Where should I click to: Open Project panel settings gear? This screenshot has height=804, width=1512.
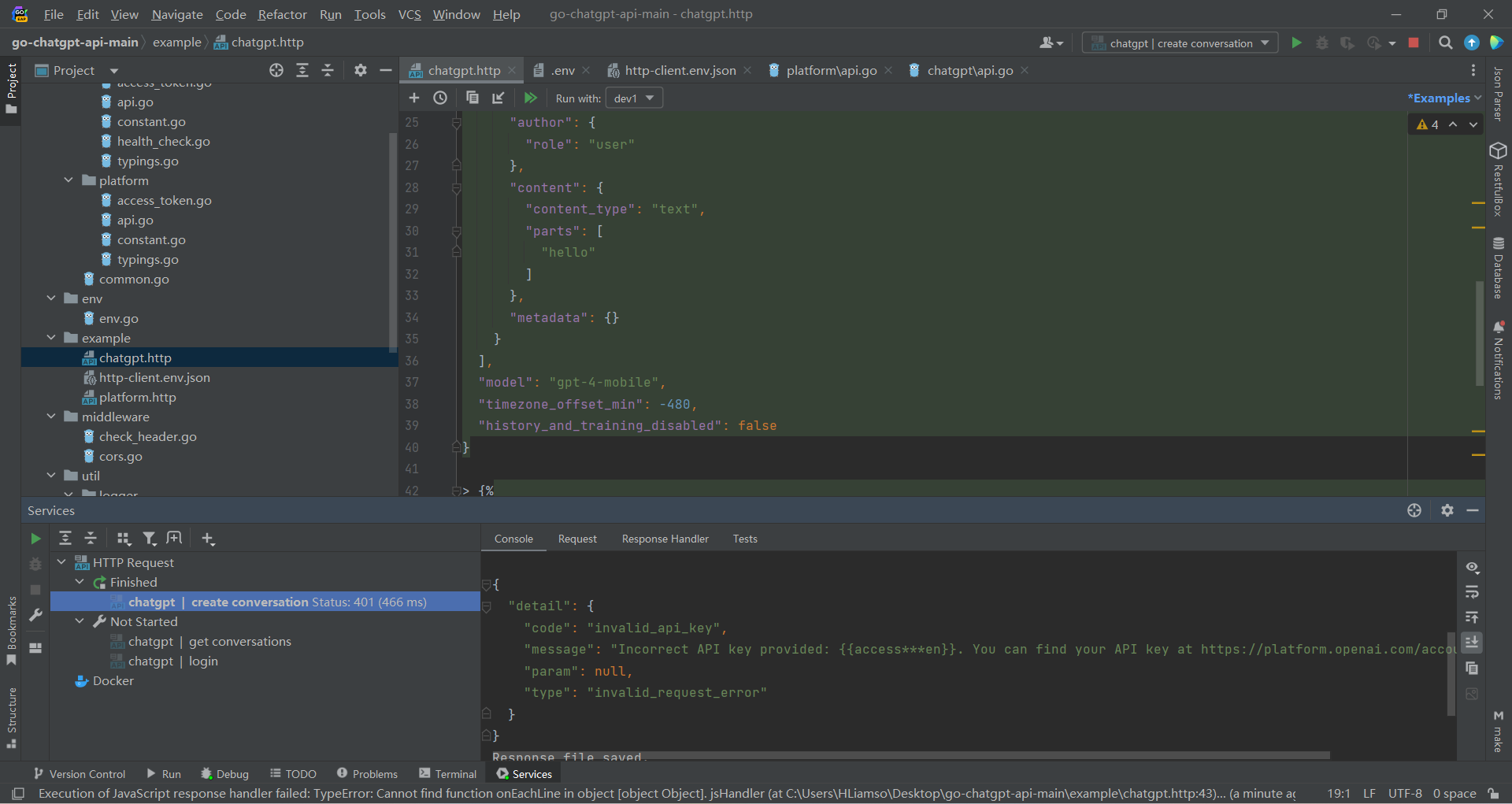tap(360, 70)
